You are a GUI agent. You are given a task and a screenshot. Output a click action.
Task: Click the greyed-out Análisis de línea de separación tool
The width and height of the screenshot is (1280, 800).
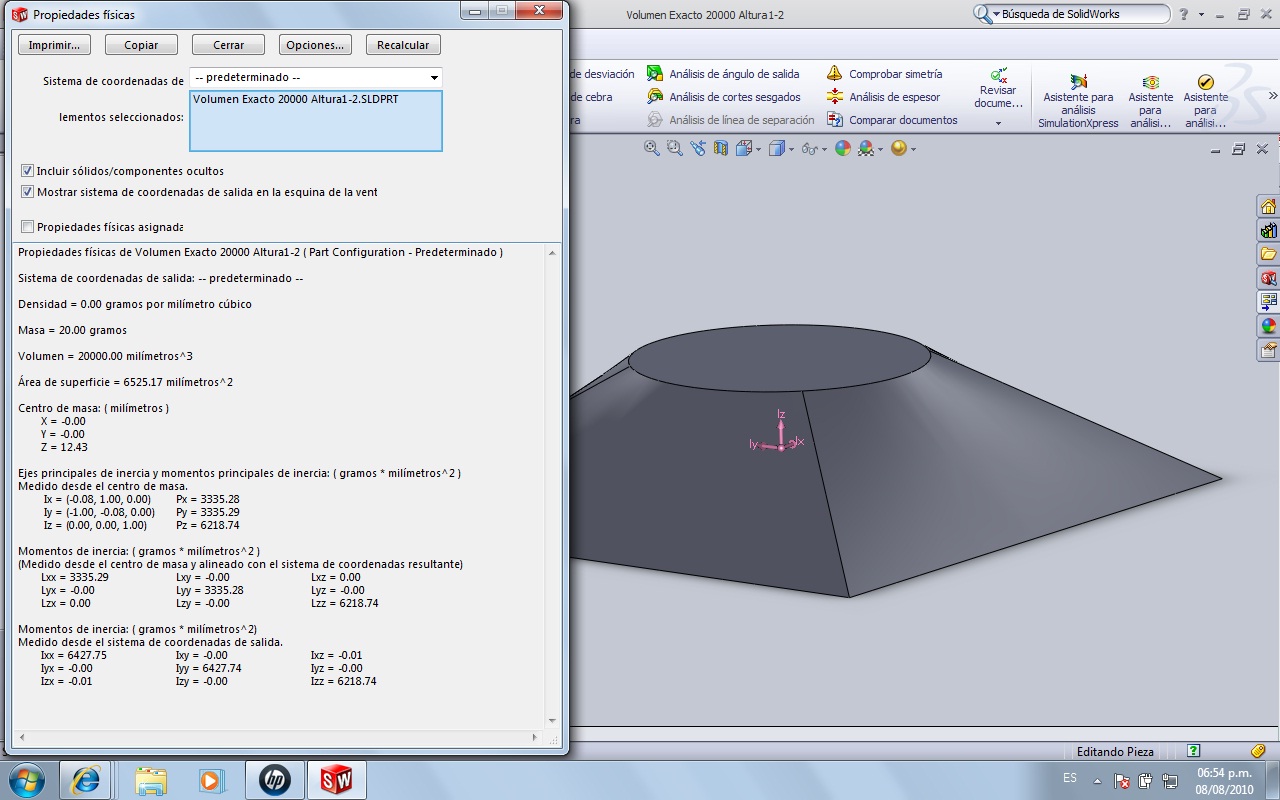tap(730, 120)
